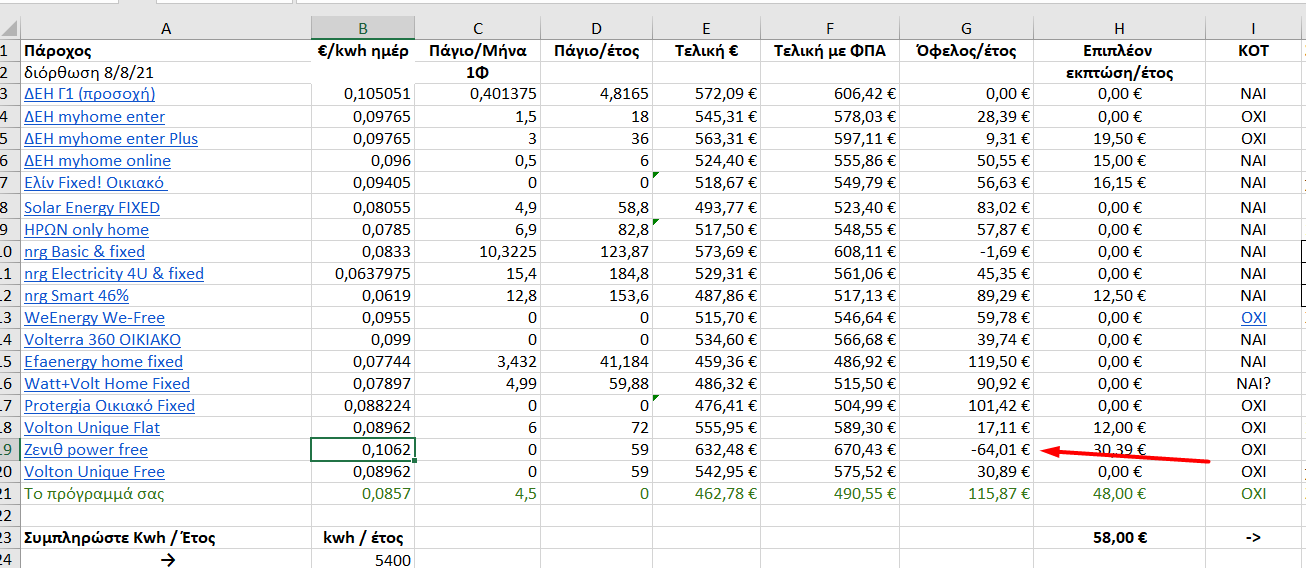
Task: Open the Solar Energy FIXED link
Action: click(92, 208)
